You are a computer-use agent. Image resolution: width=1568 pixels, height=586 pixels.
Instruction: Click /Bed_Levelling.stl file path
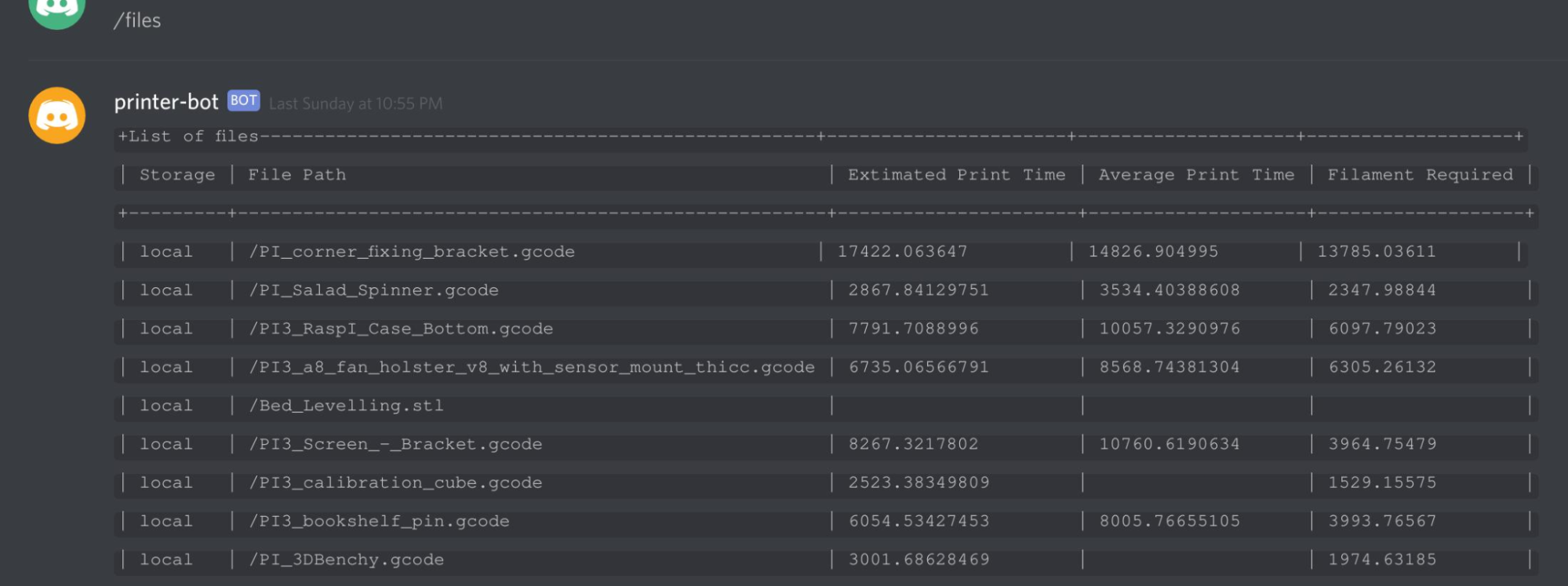click(346, 406)
